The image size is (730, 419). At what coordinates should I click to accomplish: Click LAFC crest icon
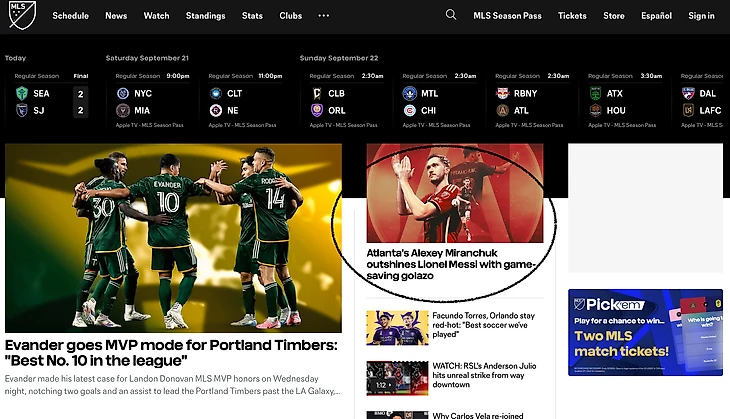click(x=688, y=110)
